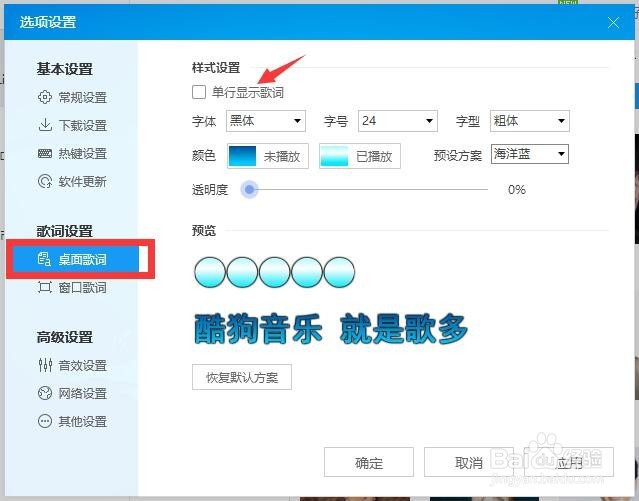This screenshot has width=639, height=501.
Task: Click the gear icon beside 常规设置
Action: [x=45, y=97]
